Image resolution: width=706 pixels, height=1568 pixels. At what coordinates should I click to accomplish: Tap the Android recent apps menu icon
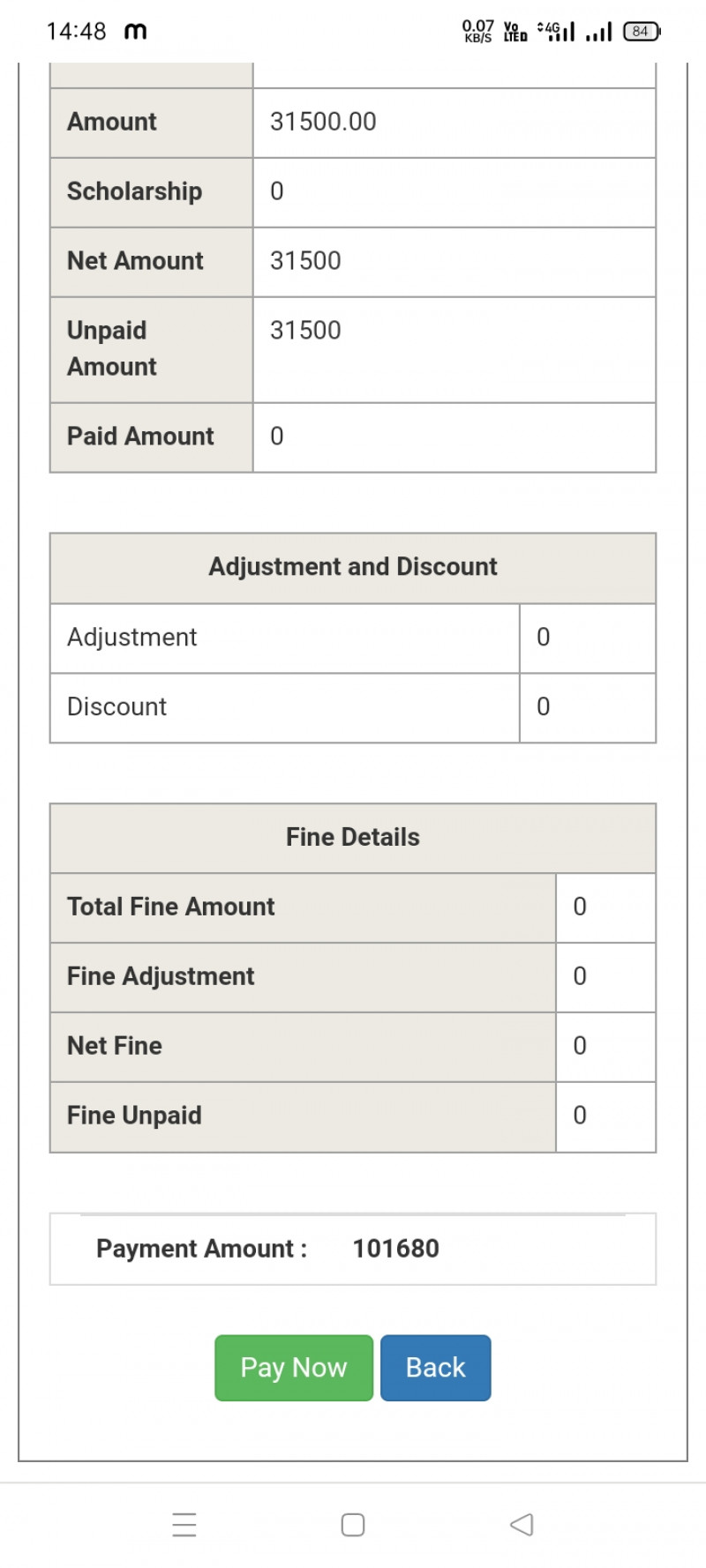coord(184,1524)
